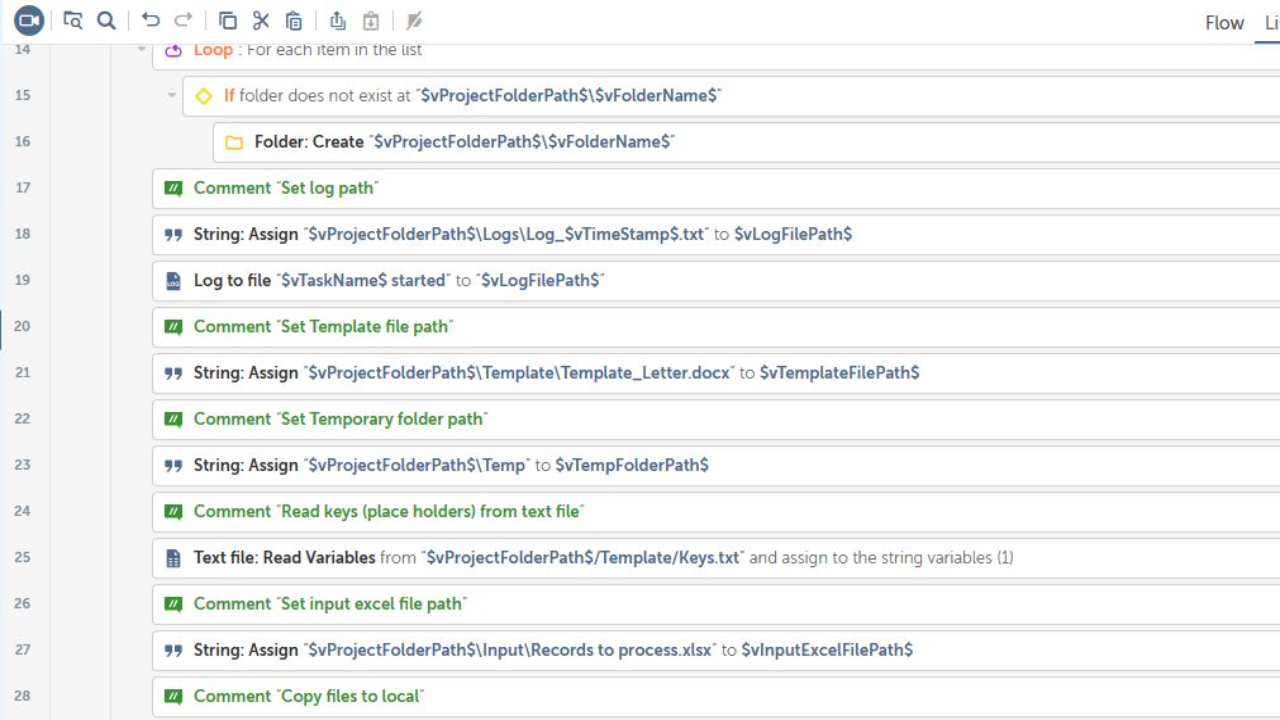
Task: Paste from clipboard in toolbar
Action: pyautogui.click(x=294, y=20)
